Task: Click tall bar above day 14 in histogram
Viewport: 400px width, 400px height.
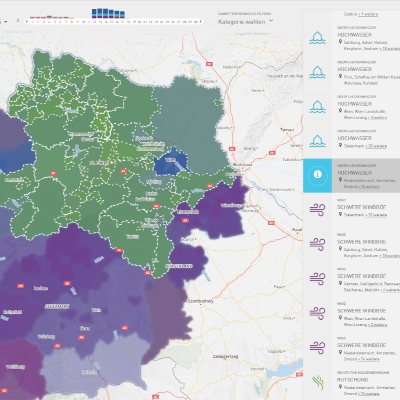Action: point(106,13)
